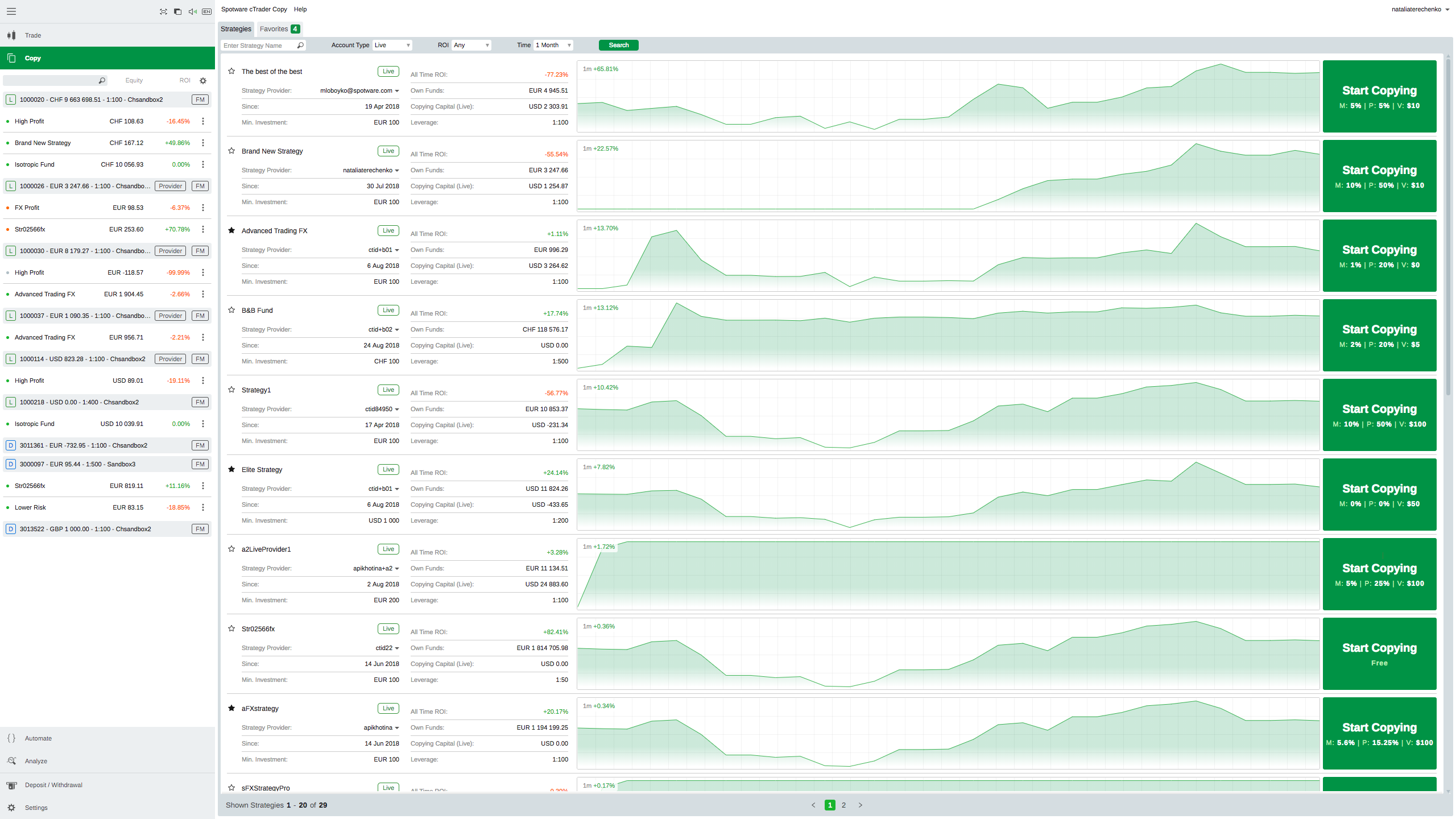Favorite Brand New Strategy via star

click(231, 151)
